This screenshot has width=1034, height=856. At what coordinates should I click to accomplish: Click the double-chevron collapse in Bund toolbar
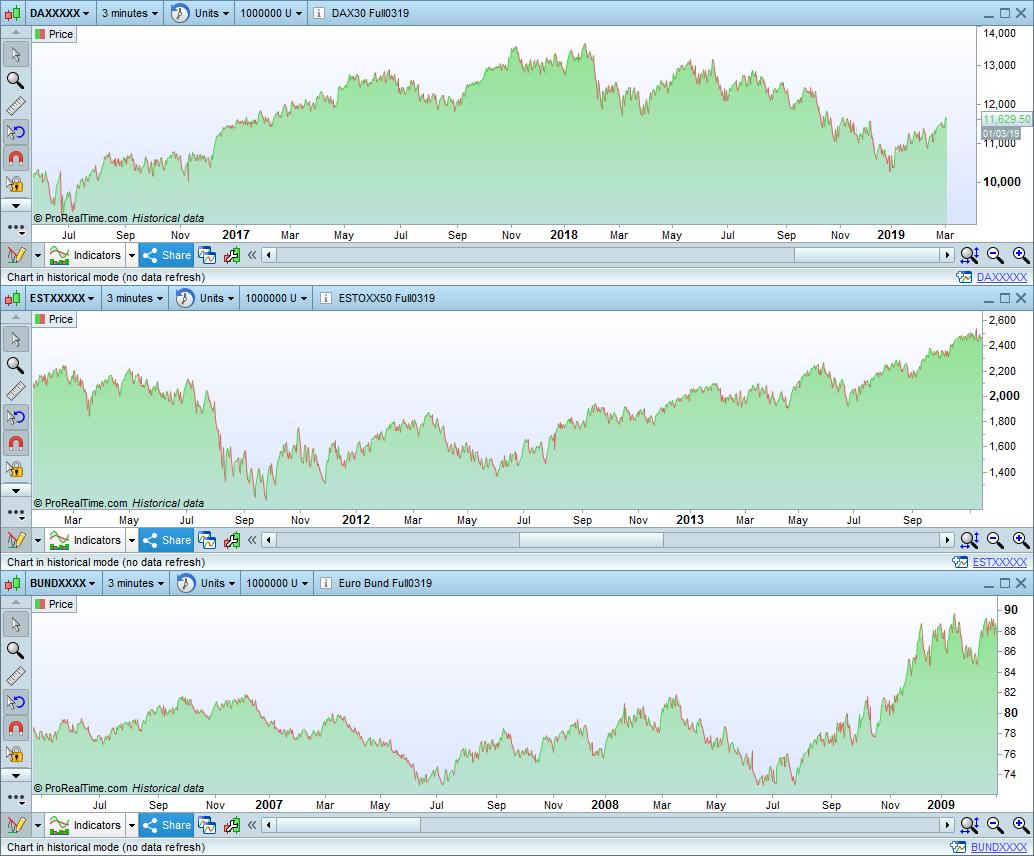(252, 825)
